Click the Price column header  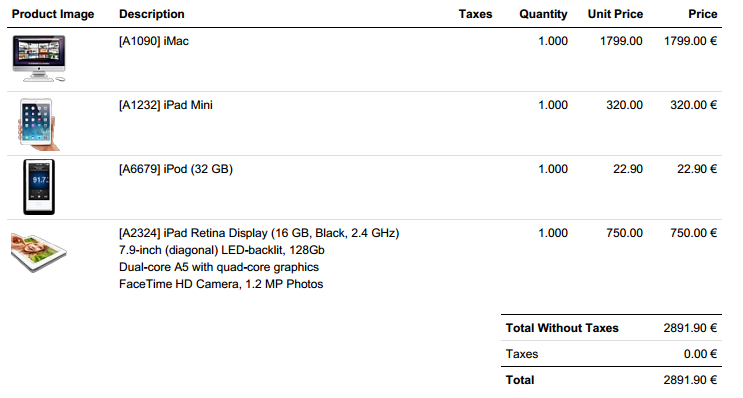tap(703, 14)
